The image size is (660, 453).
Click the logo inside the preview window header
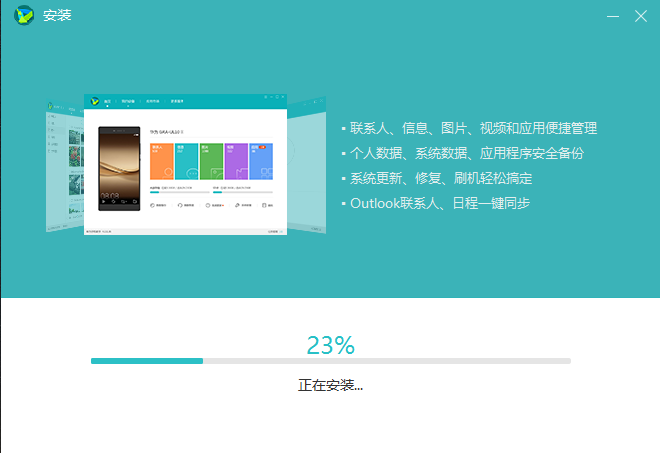94,101
